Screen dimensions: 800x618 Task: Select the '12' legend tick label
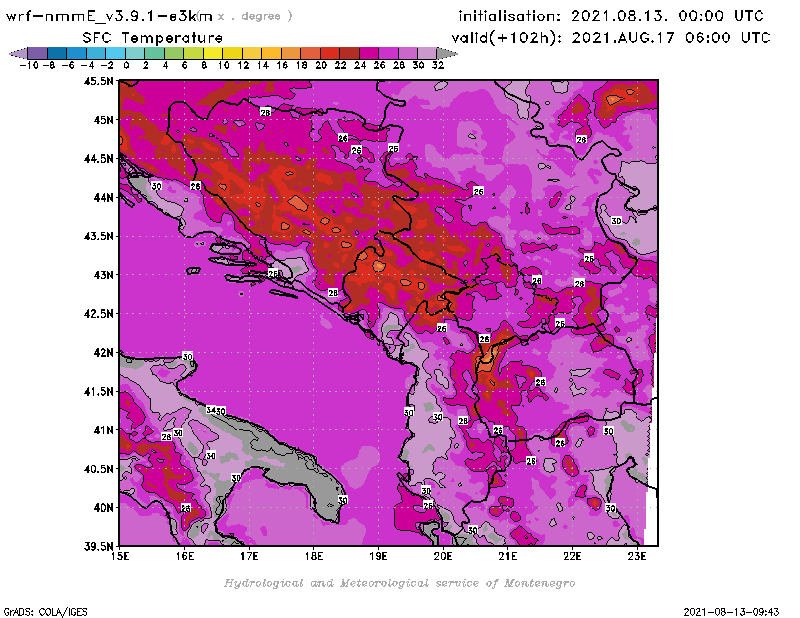coord(243,65)
